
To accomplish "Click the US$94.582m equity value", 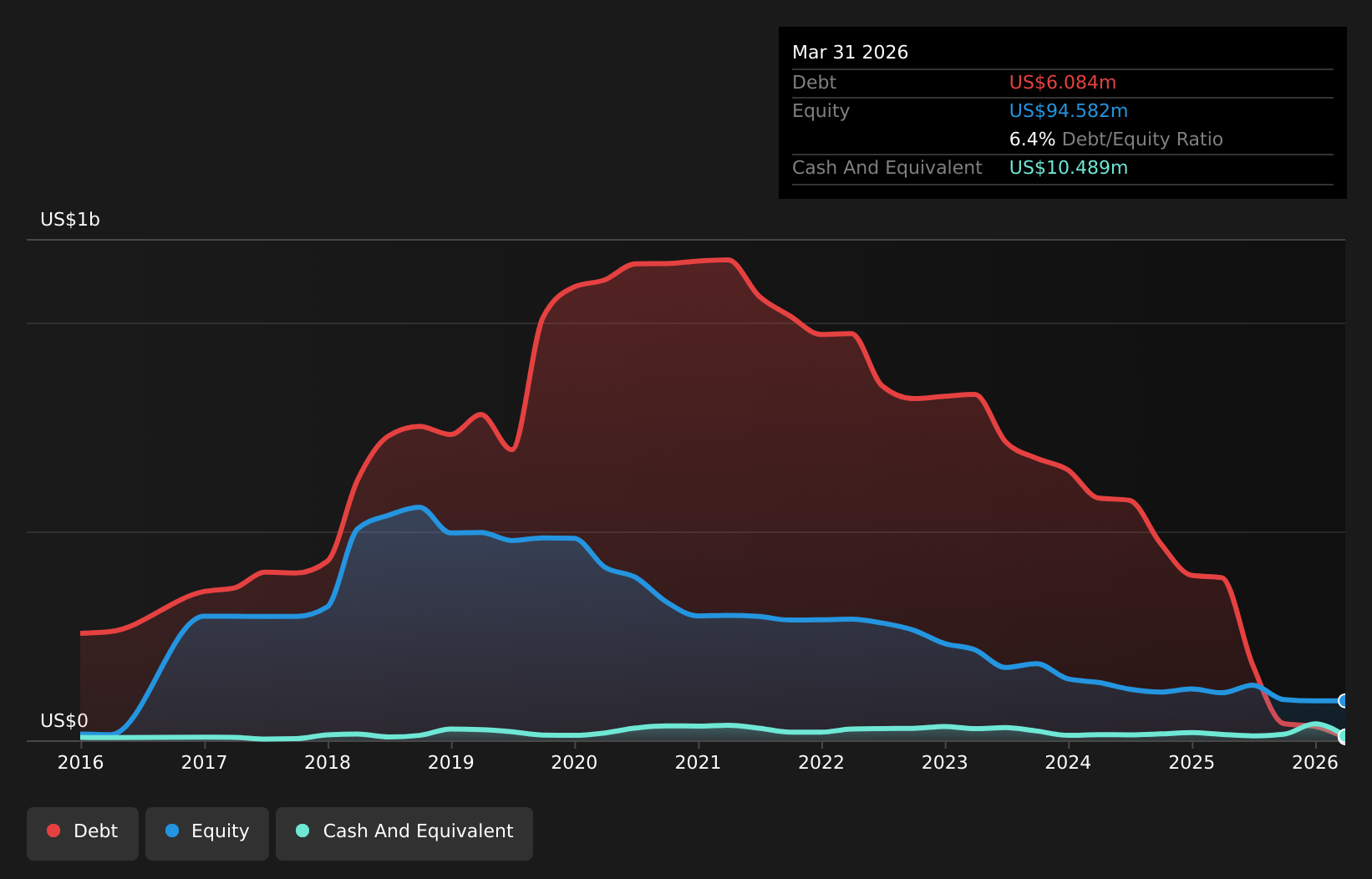I will [1068, 111].
